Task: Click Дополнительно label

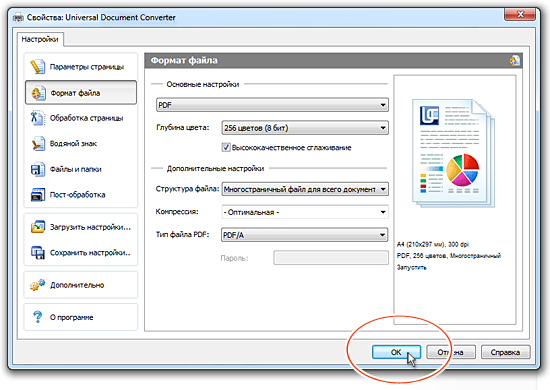Action: (x=77, y=285)
